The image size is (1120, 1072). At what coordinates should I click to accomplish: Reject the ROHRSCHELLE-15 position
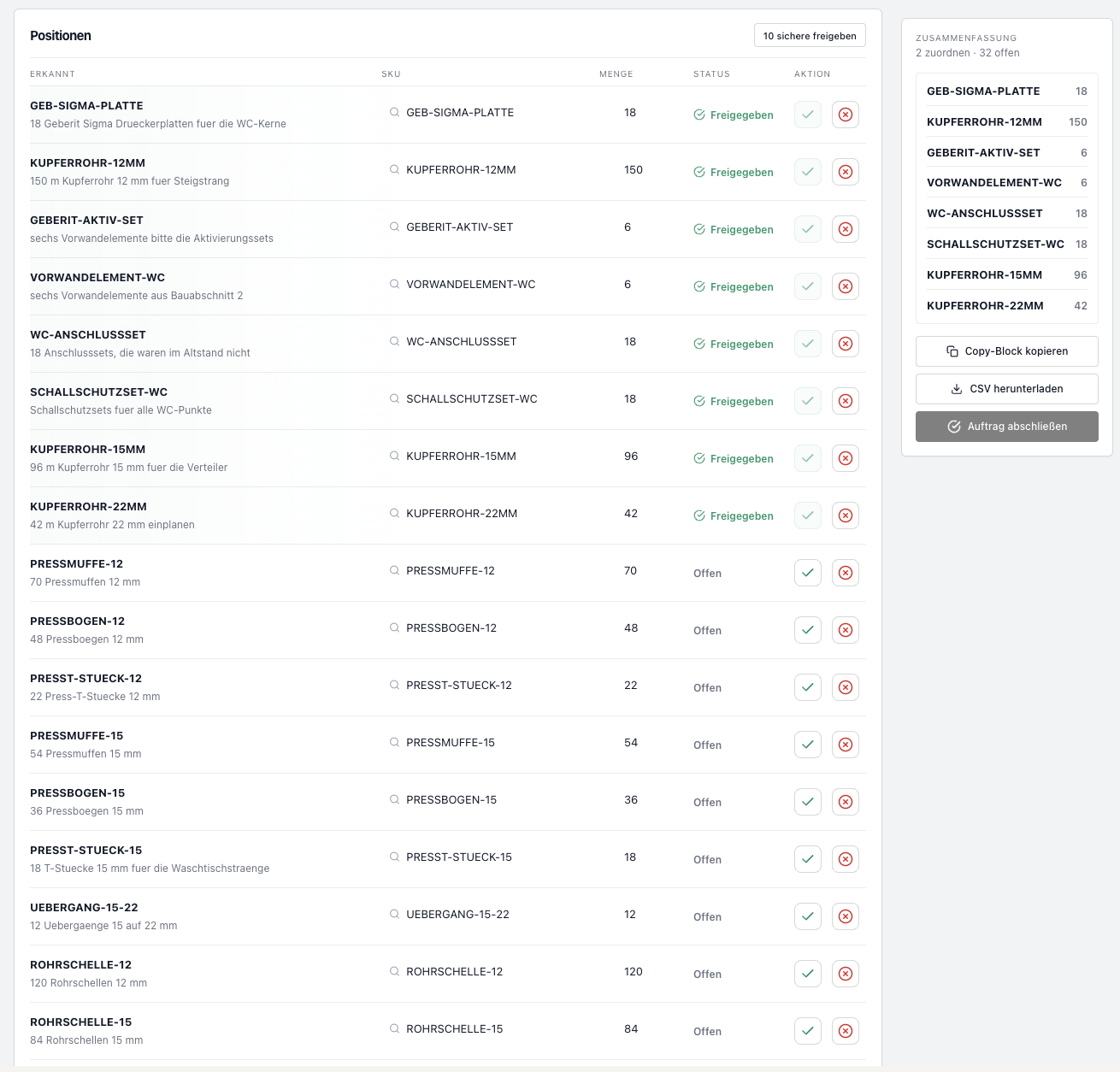tap(845, 1031)
